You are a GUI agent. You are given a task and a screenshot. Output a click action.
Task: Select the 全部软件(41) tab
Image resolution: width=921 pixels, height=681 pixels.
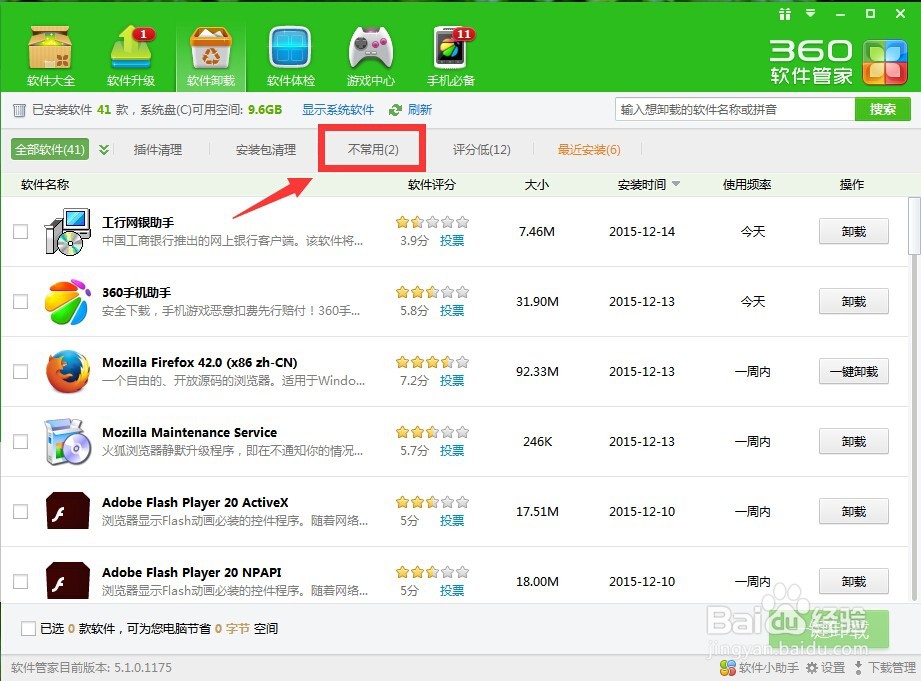(50, 149)
